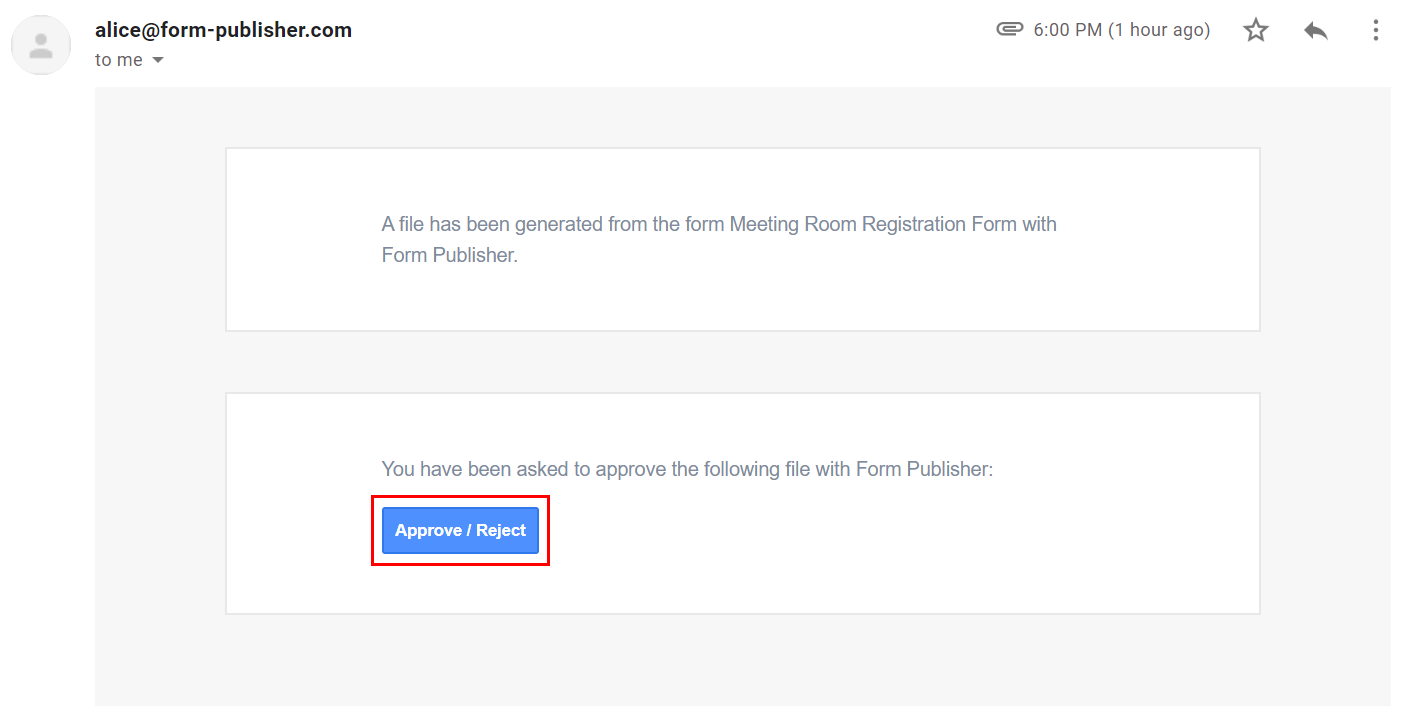Click the "A file has been generated" message
The width and height of the screenshot is (1413, 725).
(x=719, y=239)
